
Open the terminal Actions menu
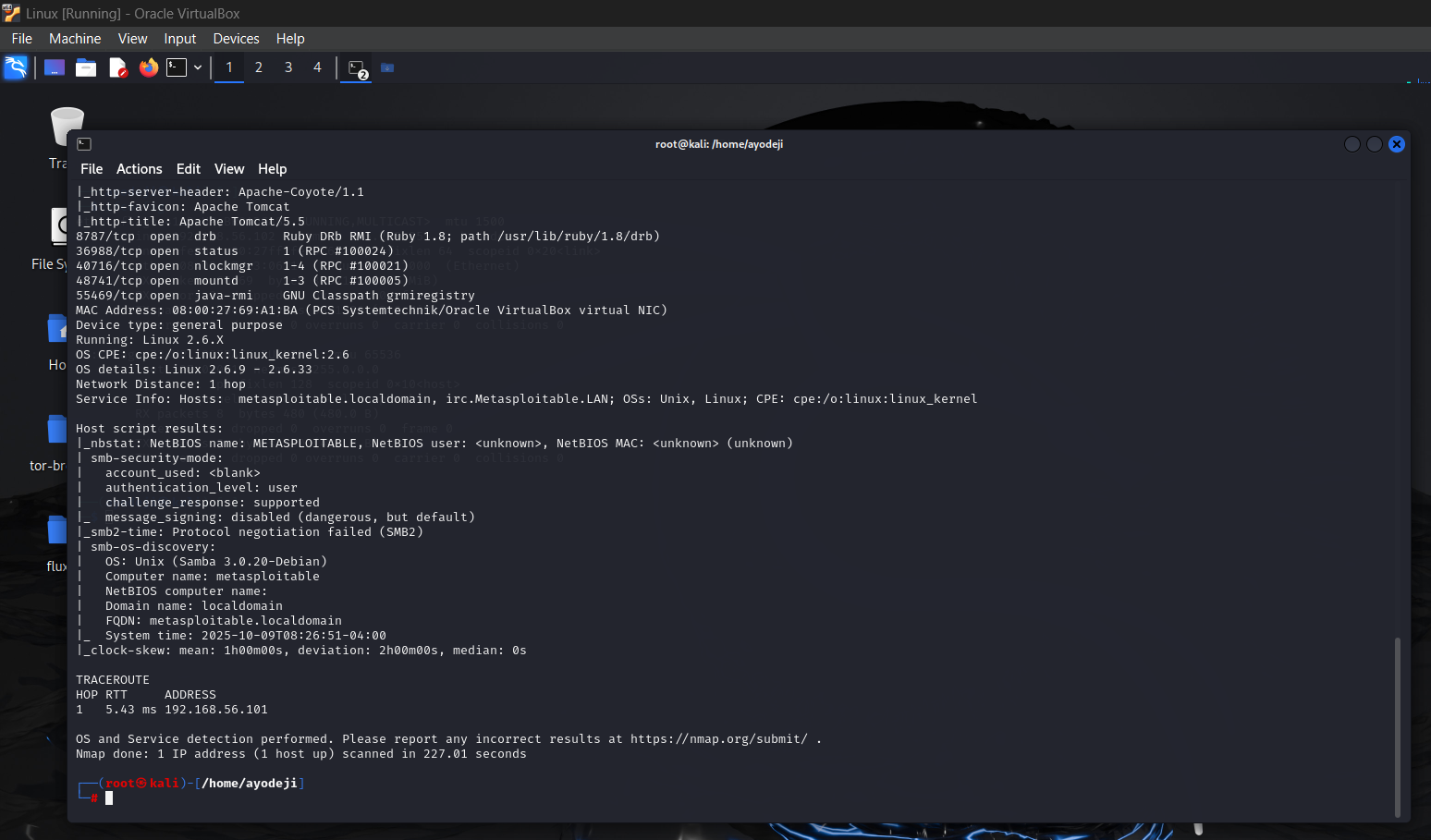(x=140, y=169)
